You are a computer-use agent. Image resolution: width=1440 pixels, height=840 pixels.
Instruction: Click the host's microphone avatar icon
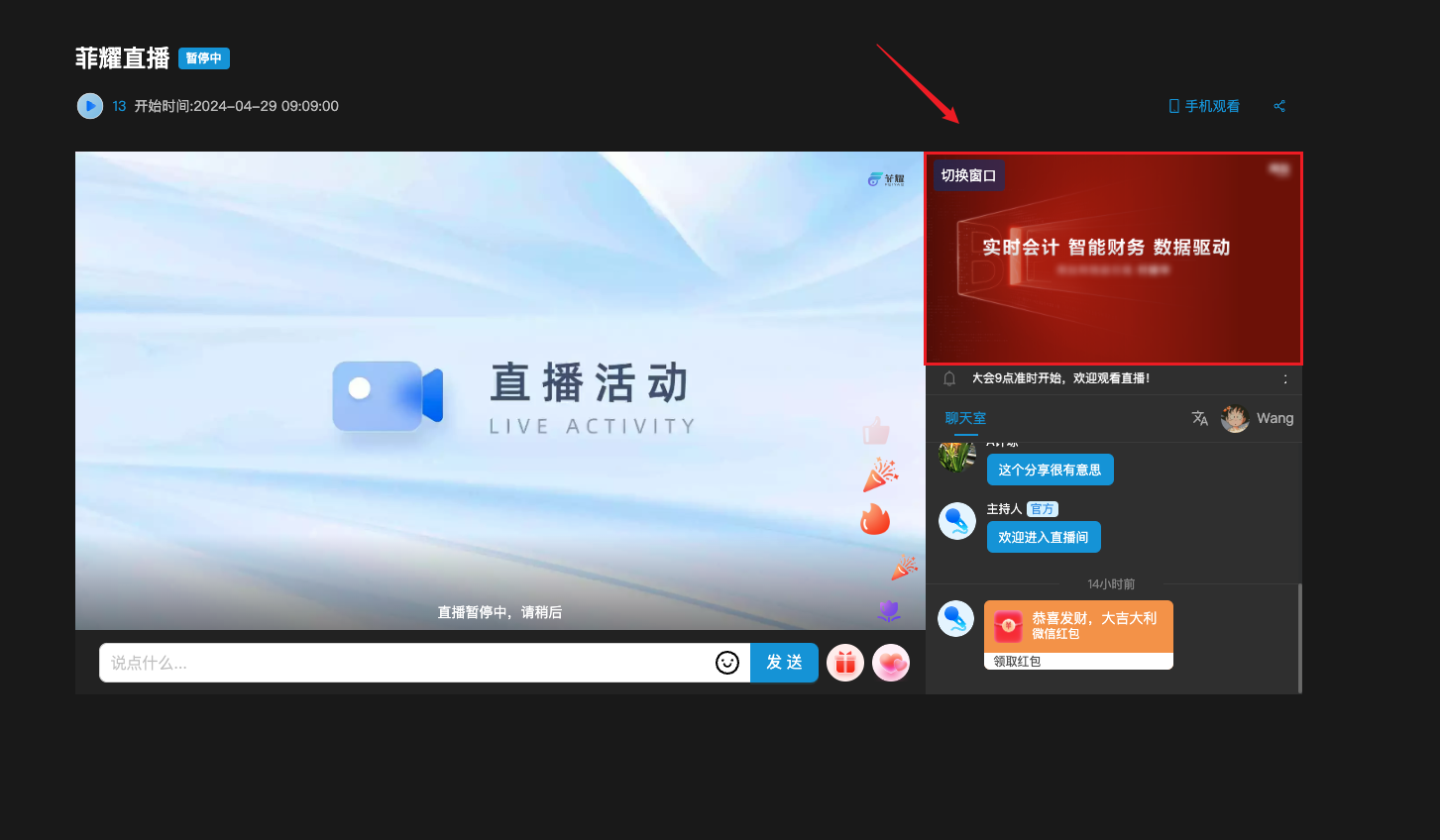point(957,521)
